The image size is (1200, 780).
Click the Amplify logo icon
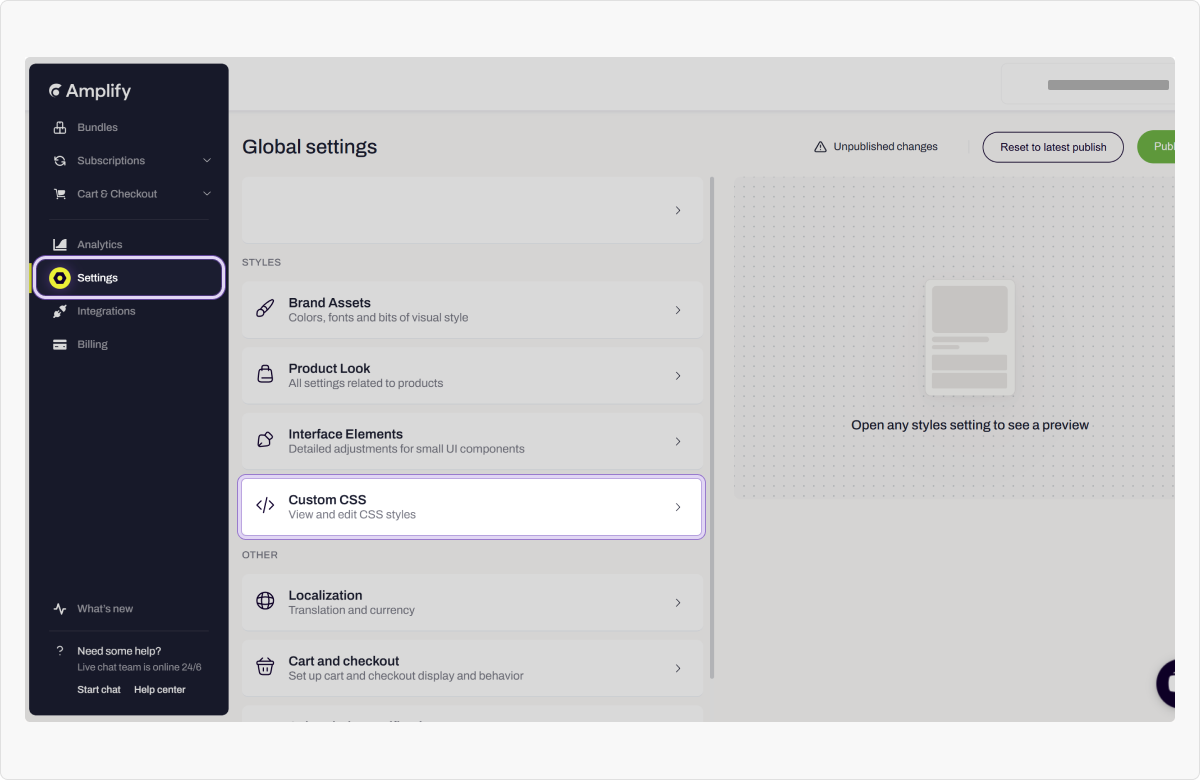click(56, 91)
